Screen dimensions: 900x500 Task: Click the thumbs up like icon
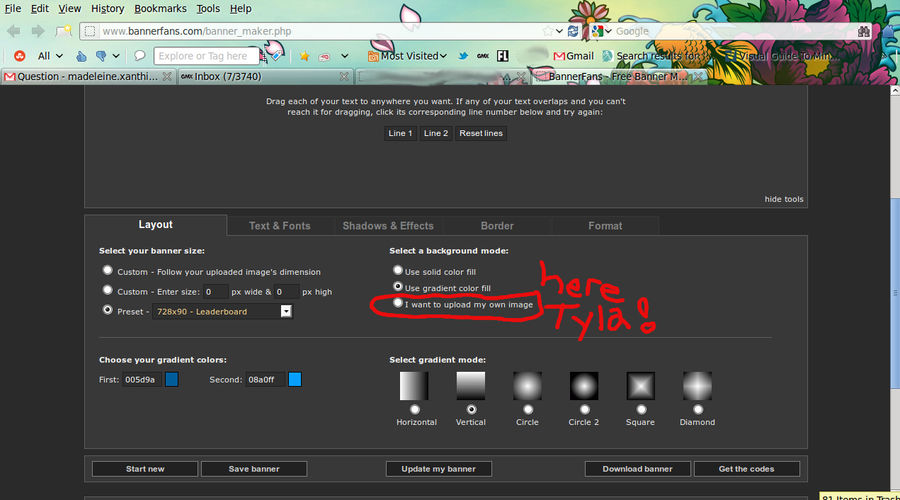pos(82,56)
